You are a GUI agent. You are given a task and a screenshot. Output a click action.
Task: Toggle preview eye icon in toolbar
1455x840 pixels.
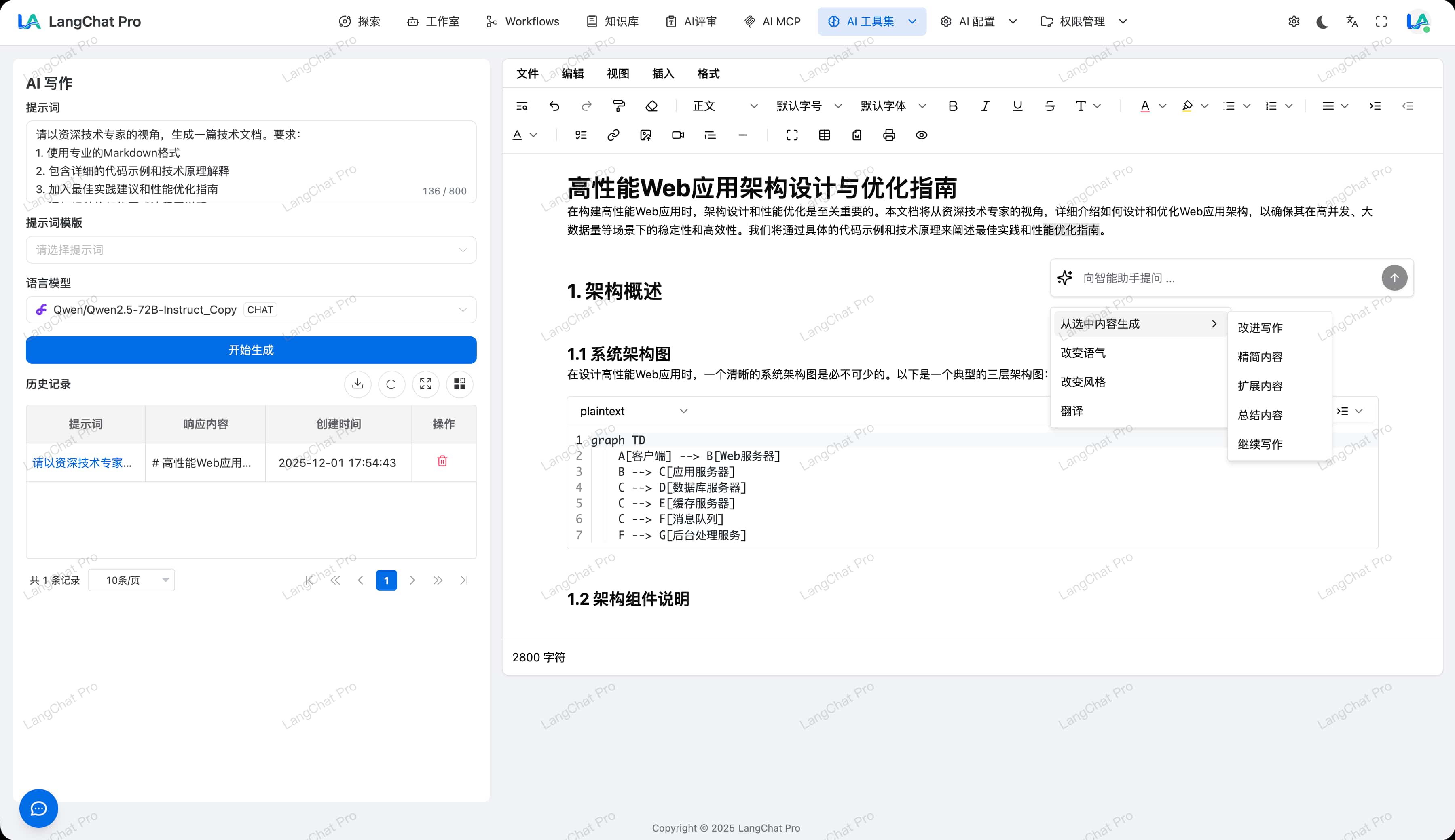(x=922, y=135)
